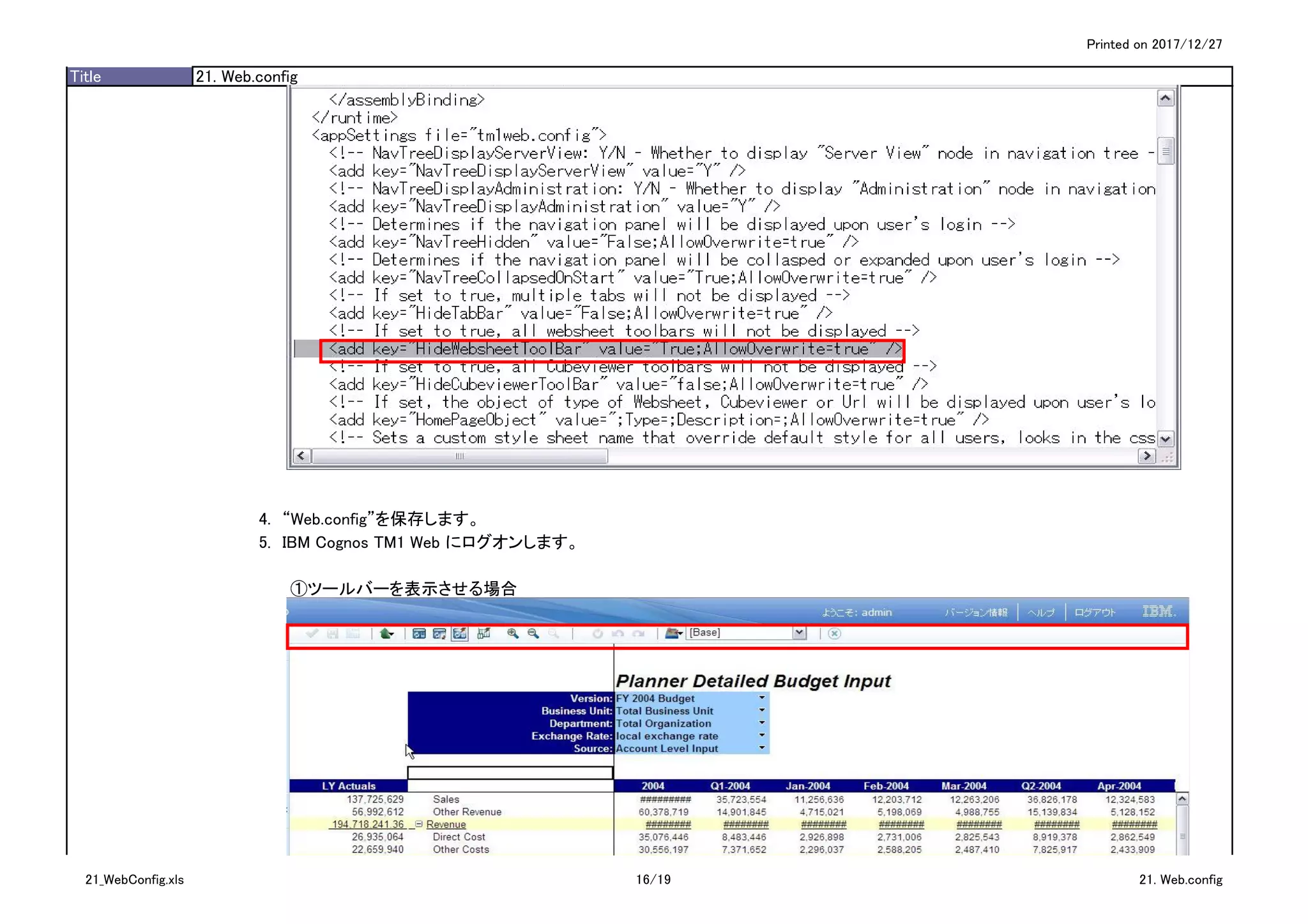Open the Business Unit dropdown arrow
Viewport: 1308px width, 924px height.
[x=762, y=711]
